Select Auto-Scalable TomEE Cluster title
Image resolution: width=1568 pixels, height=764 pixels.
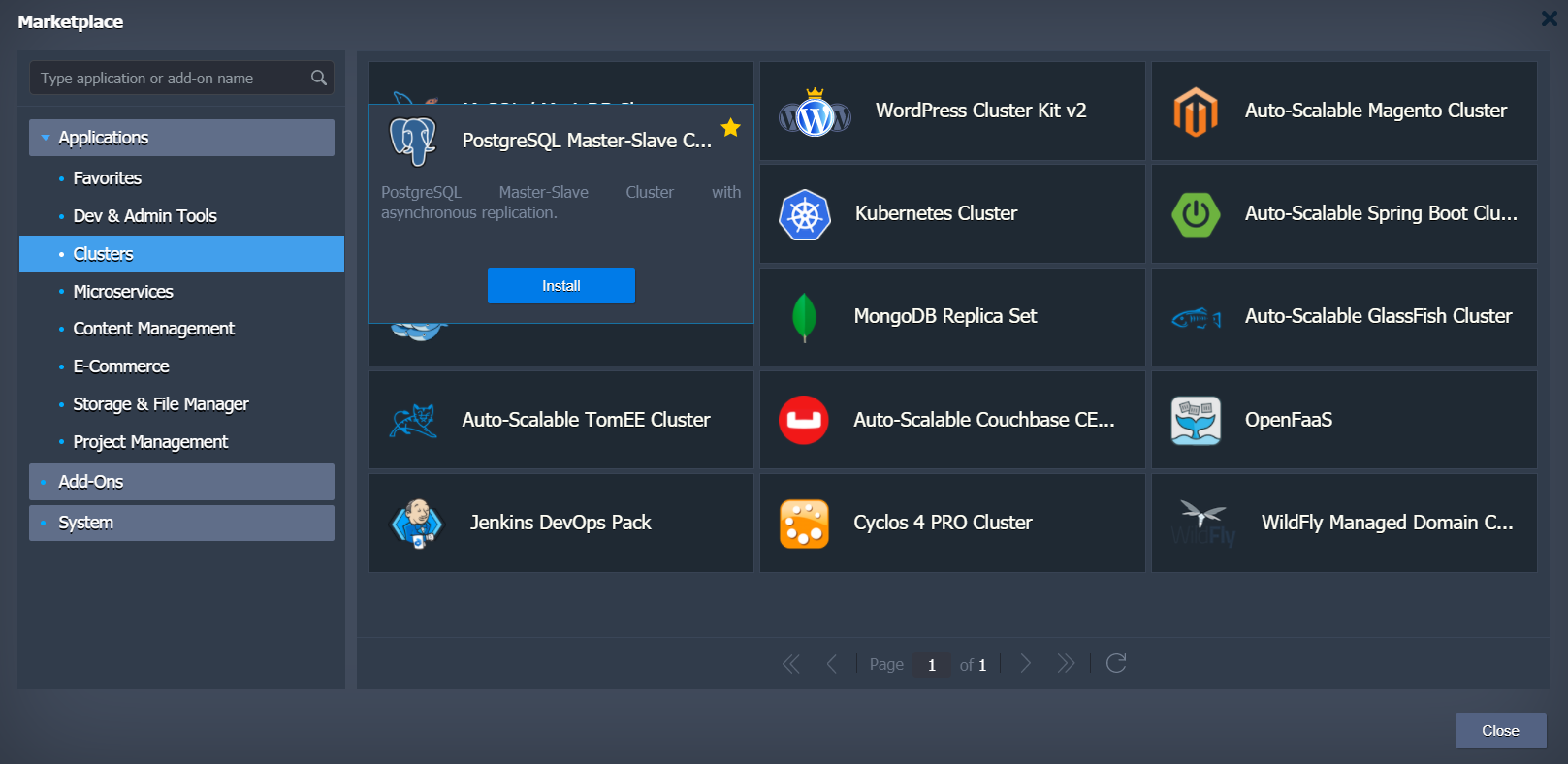point(586,420)
